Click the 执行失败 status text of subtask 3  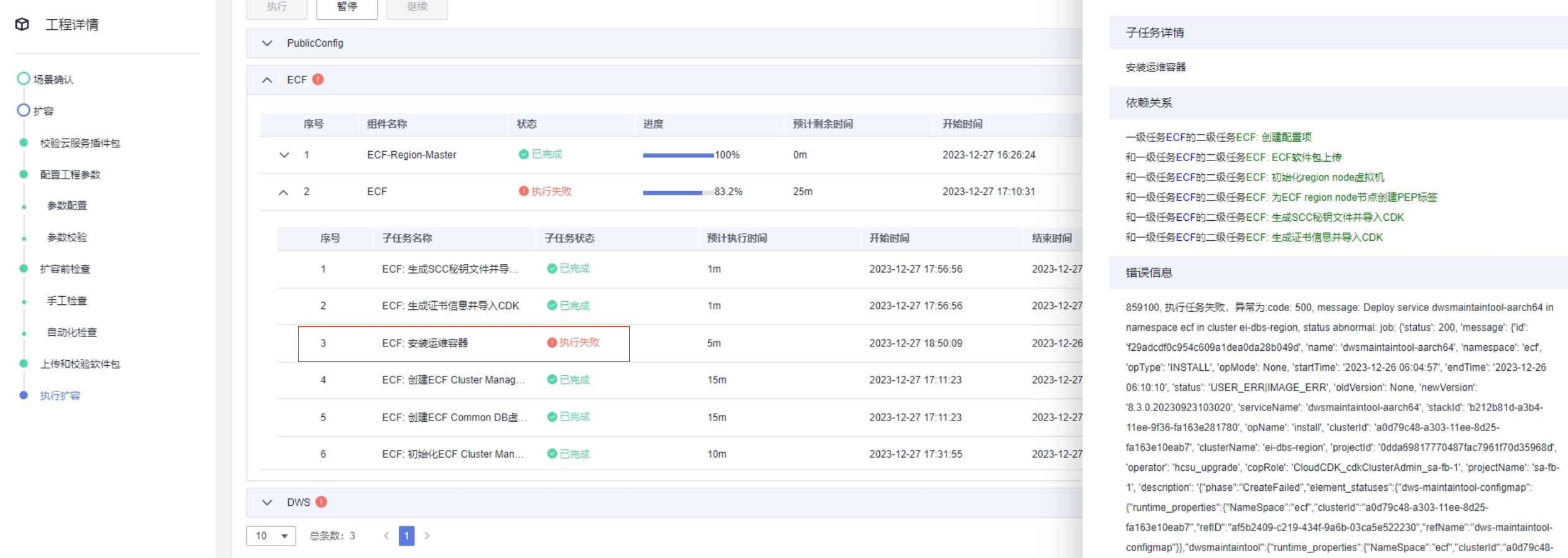579,342
